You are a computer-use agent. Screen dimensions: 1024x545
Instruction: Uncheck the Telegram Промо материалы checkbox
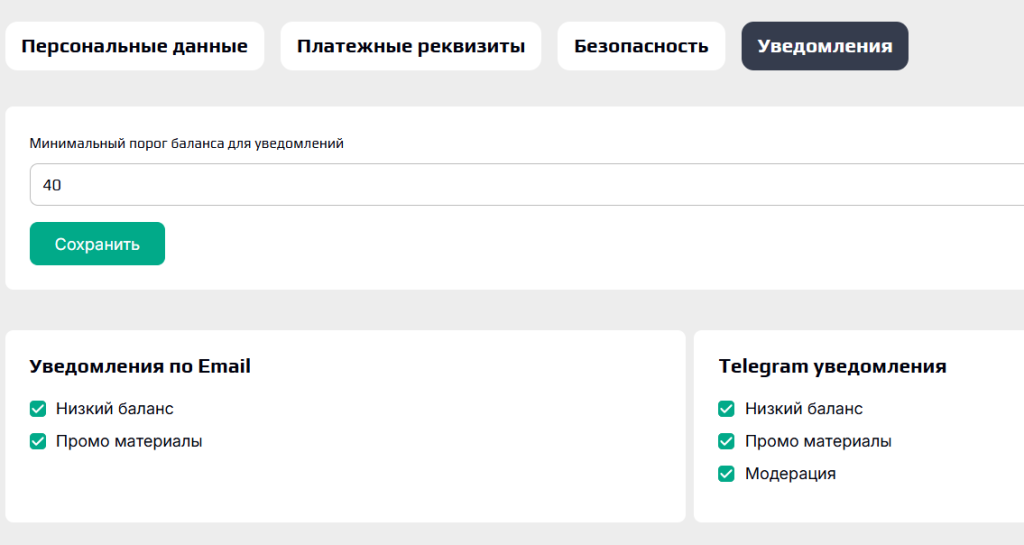click(x=727, y=441)
